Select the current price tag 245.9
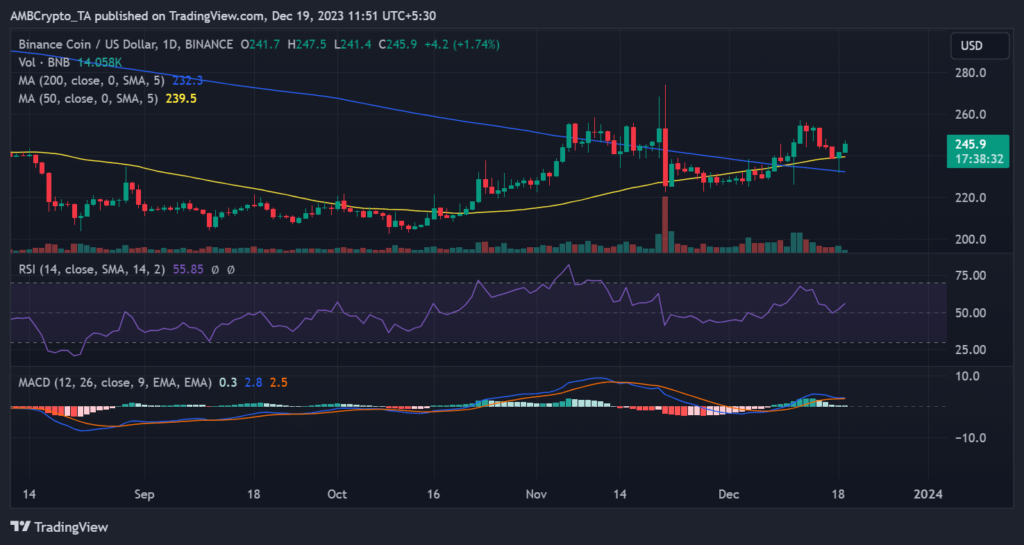The height and width of the screenshot is (545, 1024). click(971, 144)
